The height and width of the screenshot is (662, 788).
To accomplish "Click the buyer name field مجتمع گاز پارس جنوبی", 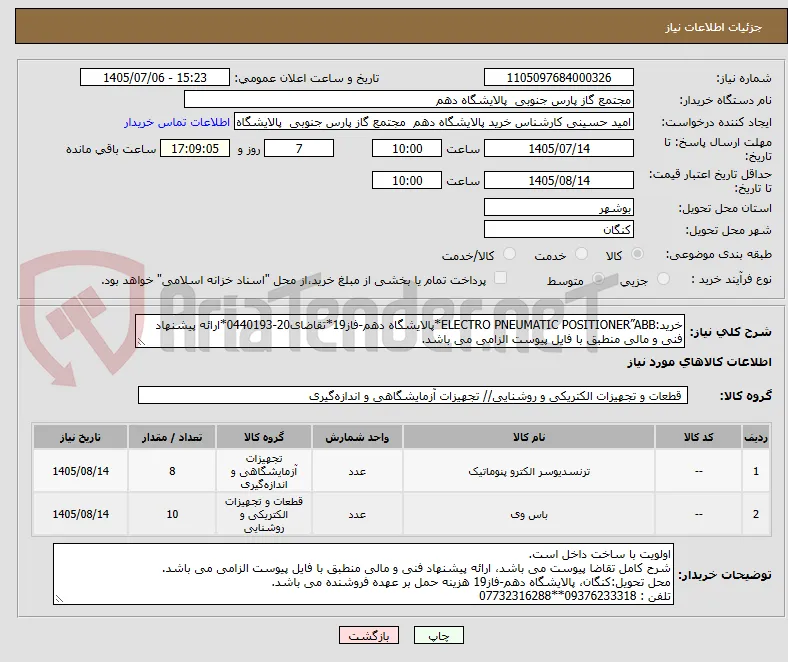I will point(409,100).
